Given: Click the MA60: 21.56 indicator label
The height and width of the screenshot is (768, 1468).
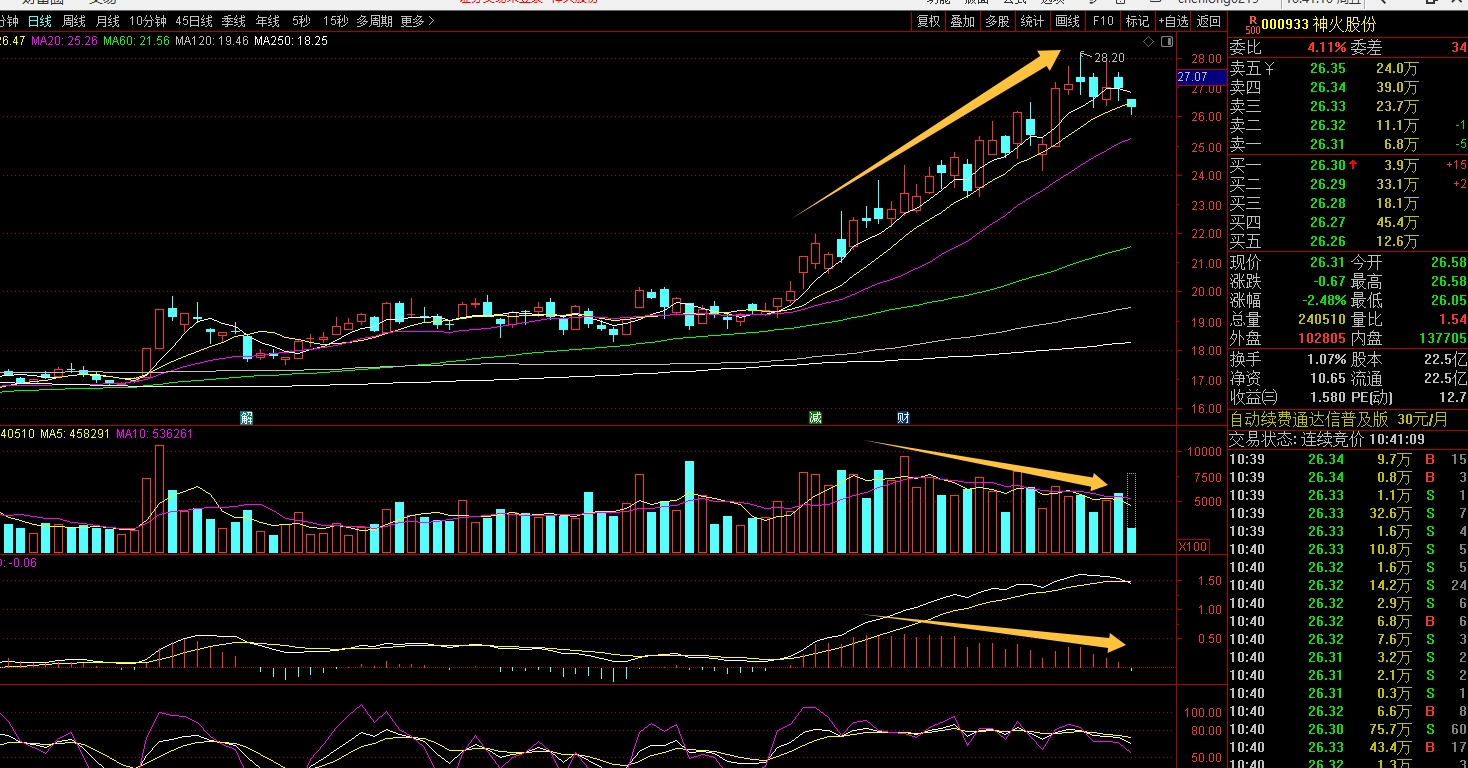Looking at the screenshot, I should pyautogui.click(x=137, y=41).
